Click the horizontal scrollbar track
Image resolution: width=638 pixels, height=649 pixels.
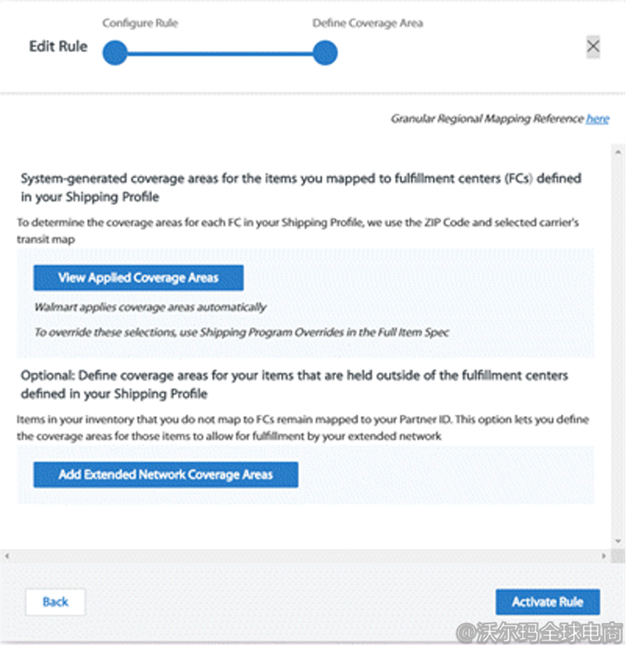point(300,556)
